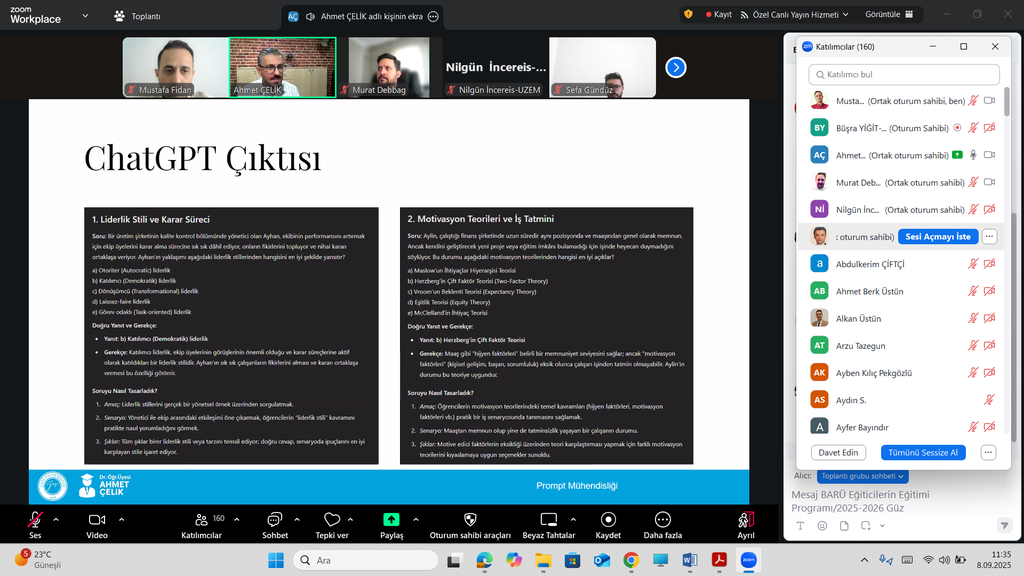The height and width of the screenshot is (576, 1024).
Task: Open the three-dots menu beside Tümünü Sessize Al
Action: (988, 453)
